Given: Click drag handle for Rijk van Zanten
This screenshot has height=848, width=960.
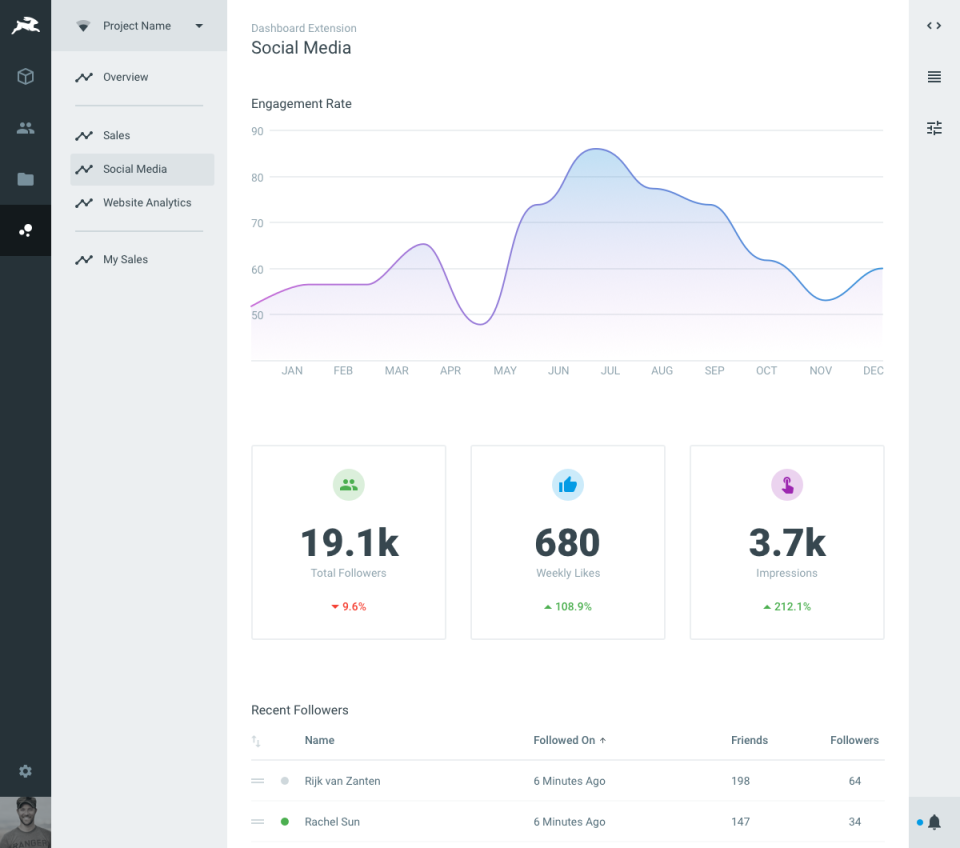Looking at the screenshot, I should 258,781.
